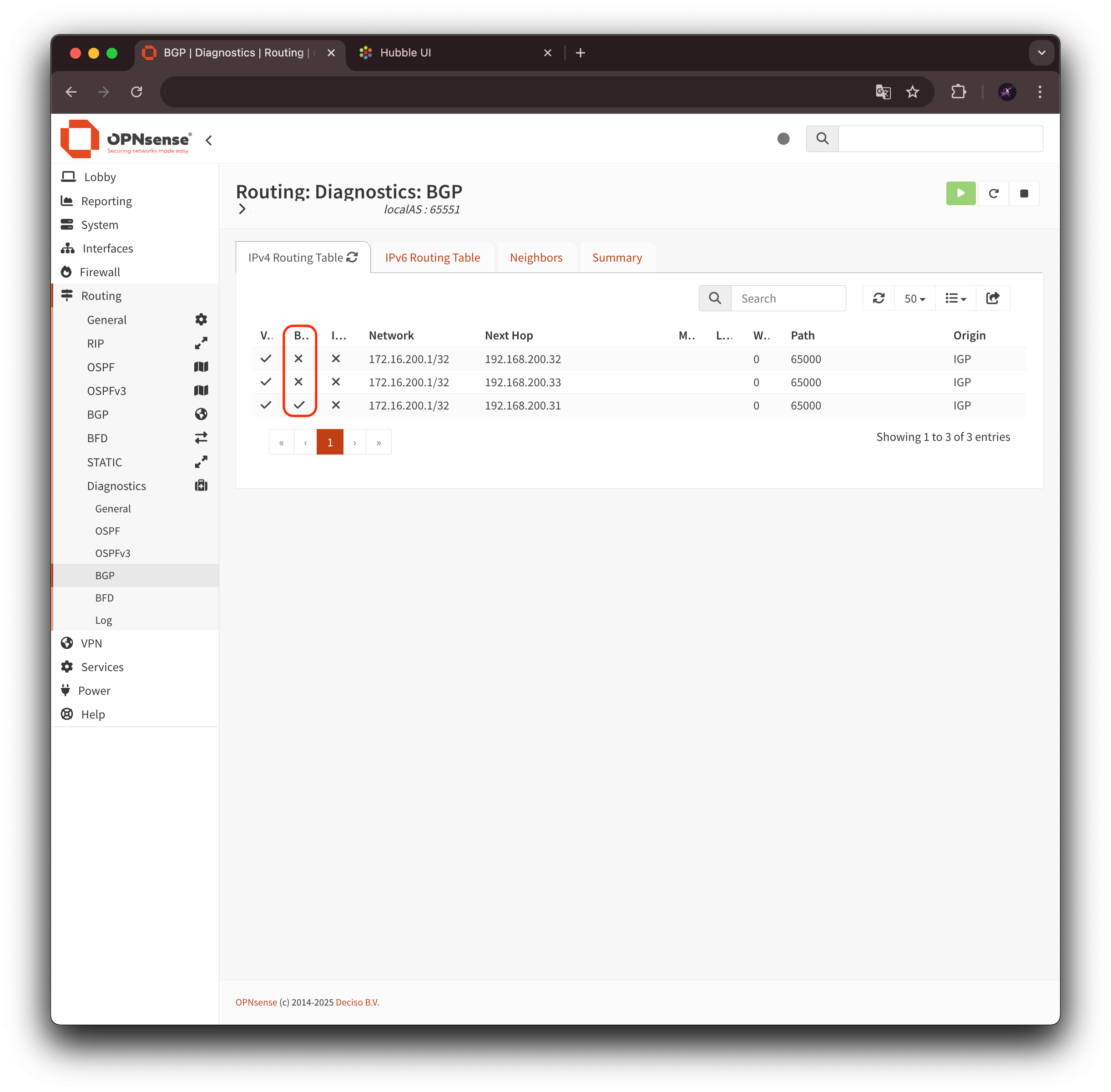
Task: Click the restart service icon
Action: click(x=994, y=193)
